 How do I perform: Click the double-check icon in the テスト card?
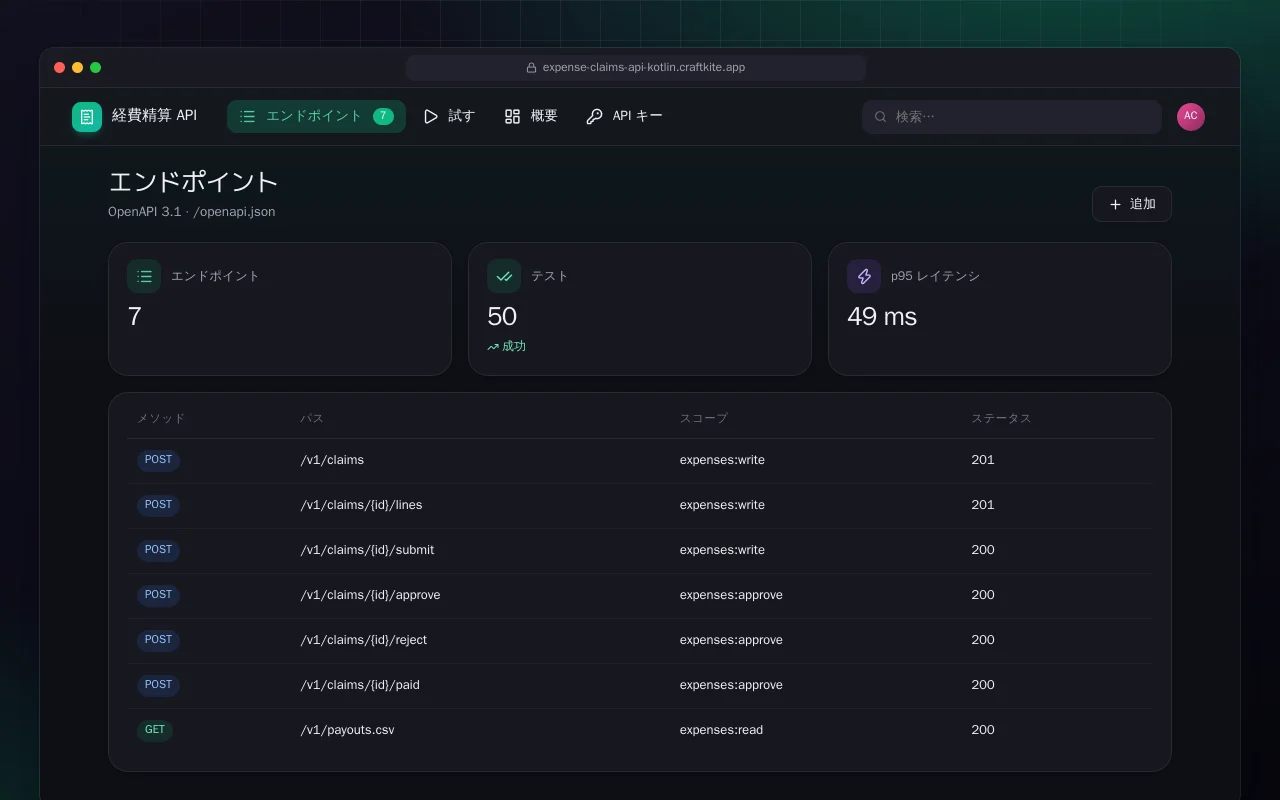pyautogui.click(x=504, y=276)
